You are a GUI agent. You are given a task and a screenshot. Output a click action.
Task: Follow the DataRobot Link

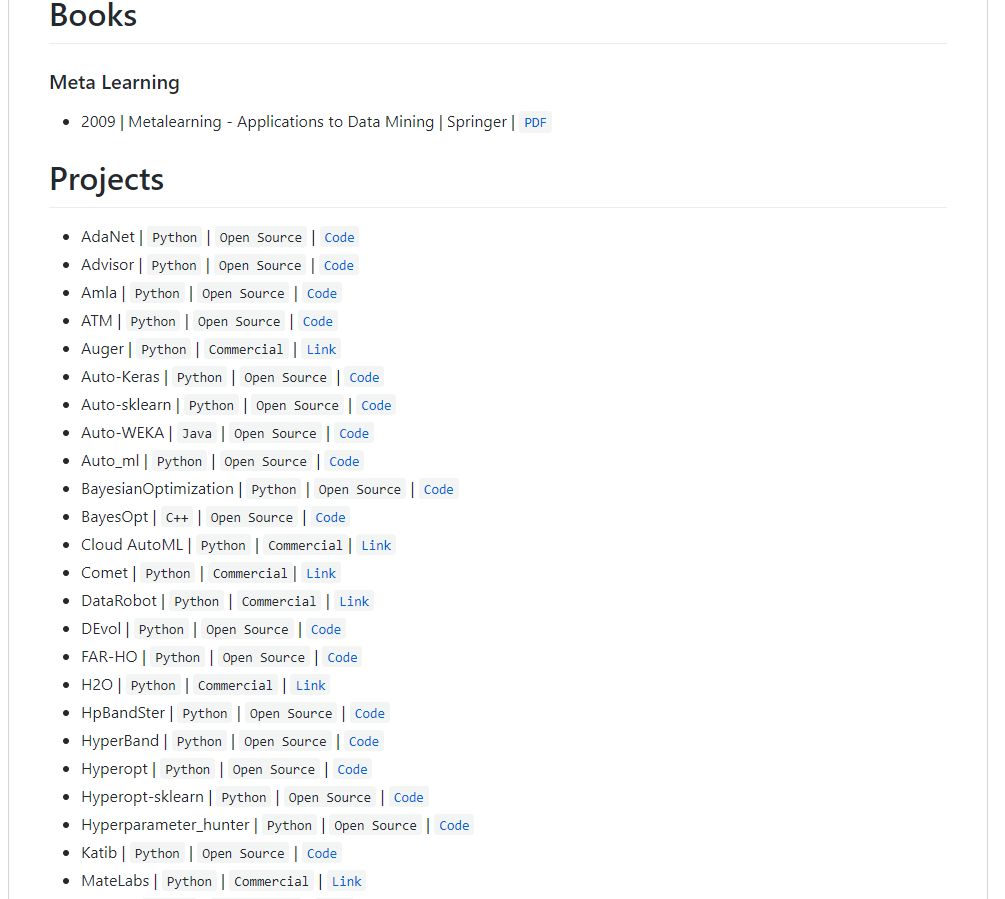pyautogui.click(x=354, y=602)
